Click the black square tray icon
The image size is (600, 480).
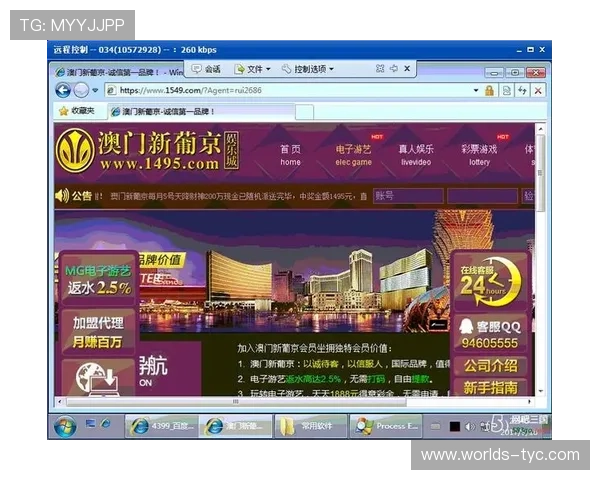pos(455,426)
